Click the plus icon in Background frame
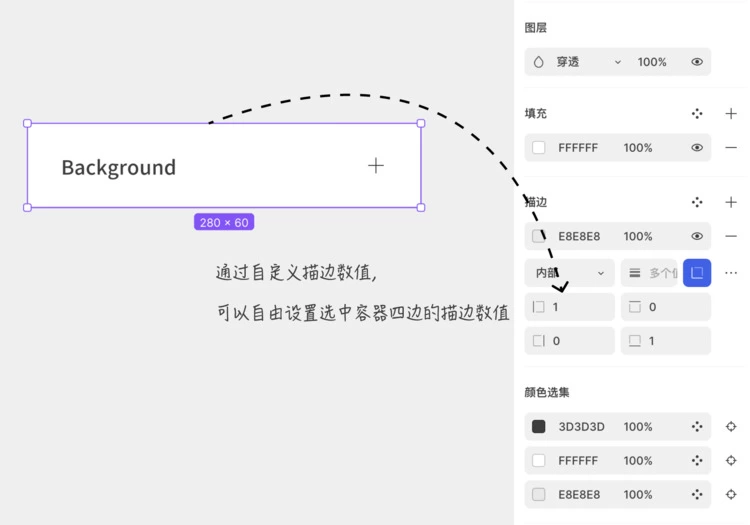 point(376,166)
